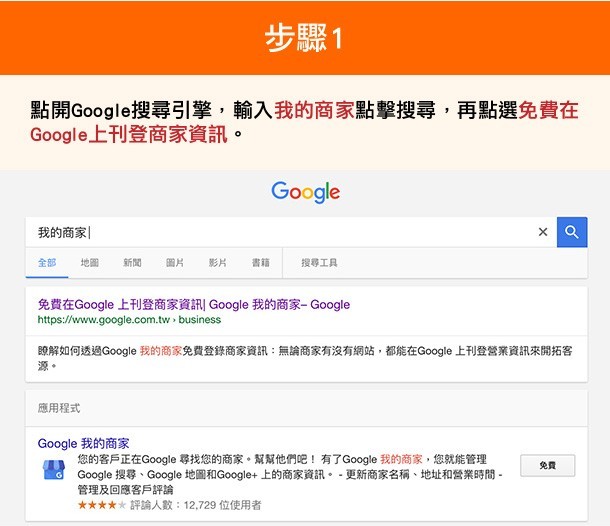Image resolution: width=610 pixels, height=526 pixels.
Task: Open the 圖片 tab
Action: (x=175, y=263)
